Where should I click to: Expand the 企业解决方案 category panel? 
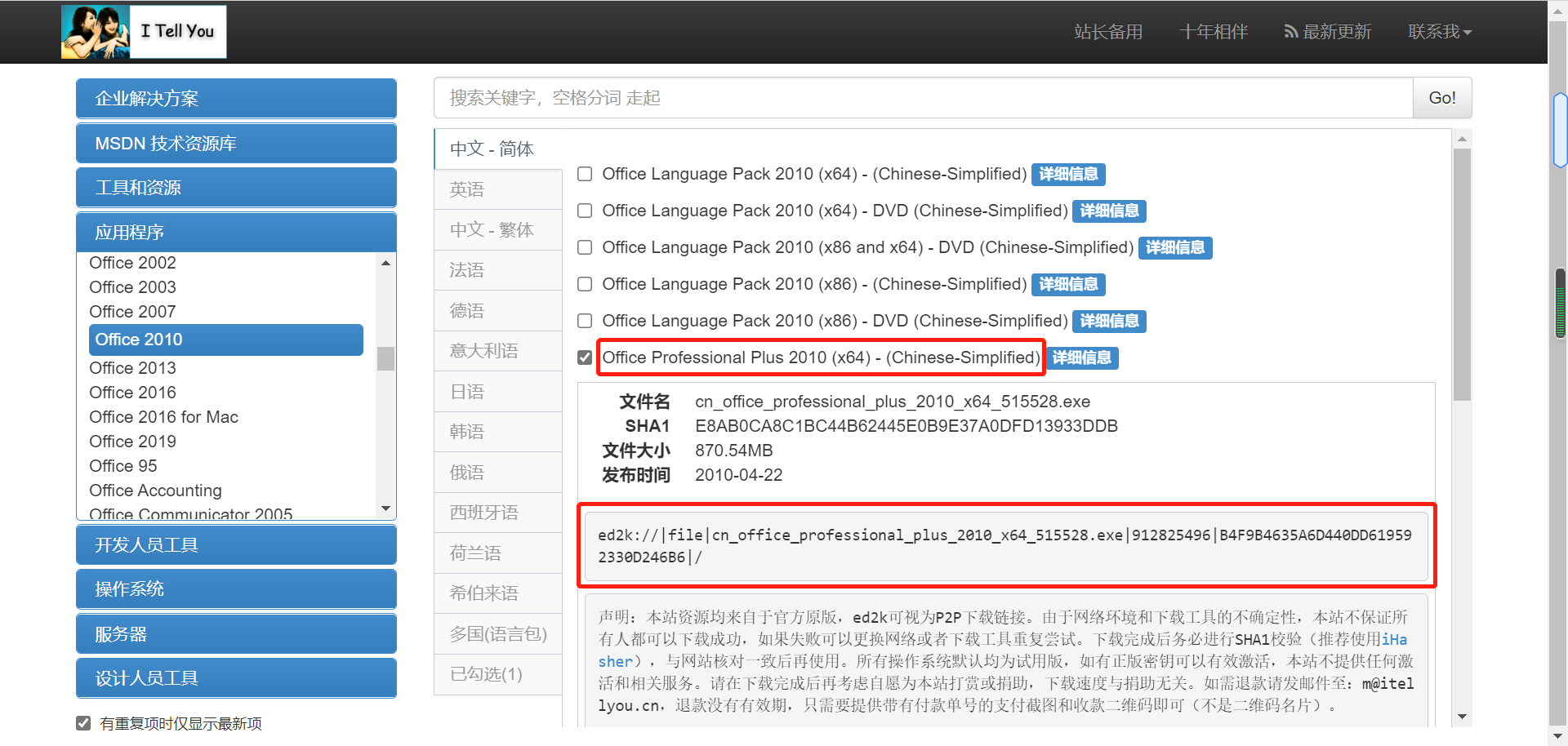click(236, 99)
